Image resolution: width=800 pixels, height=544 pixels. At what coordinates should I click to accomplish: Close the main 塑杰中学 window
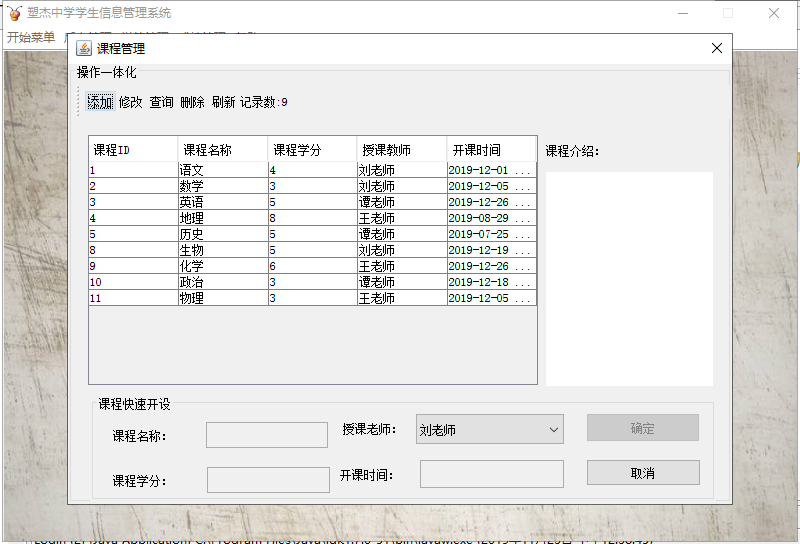pos(774,13)
